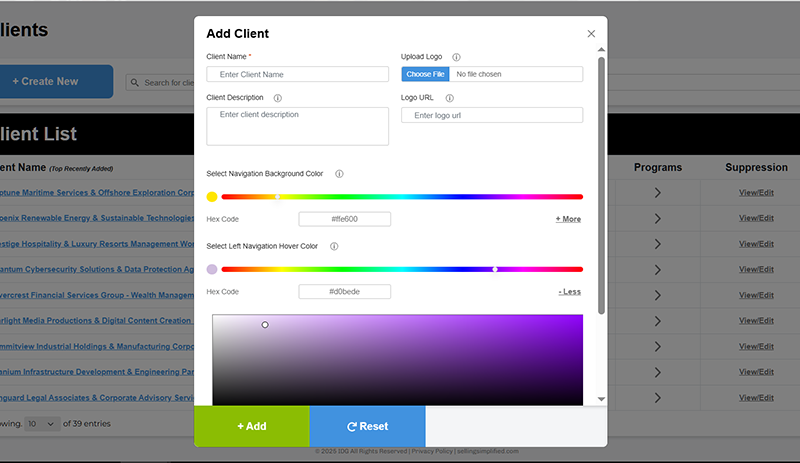Click the green Add button
The height and width of the screenshot is (463, 800).
coord(251,426)
